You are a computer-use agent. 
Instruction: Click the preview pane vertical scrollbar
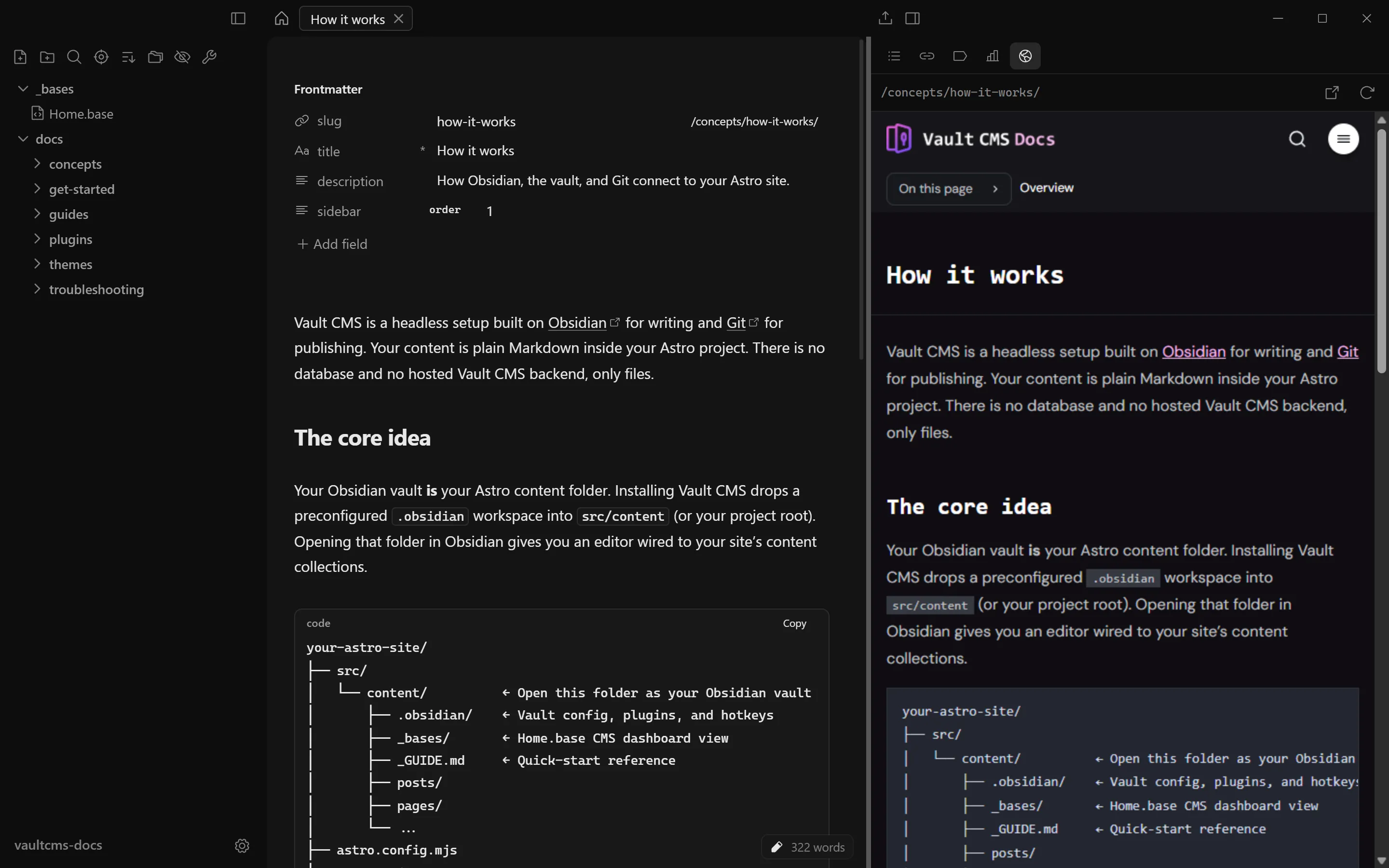(1382, 251)
